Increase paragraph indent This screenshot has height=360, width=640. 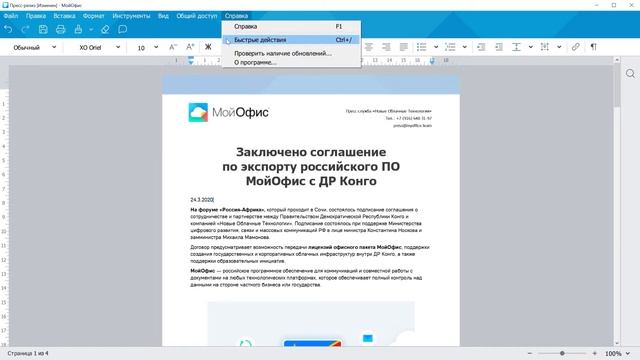coord(499,47)
